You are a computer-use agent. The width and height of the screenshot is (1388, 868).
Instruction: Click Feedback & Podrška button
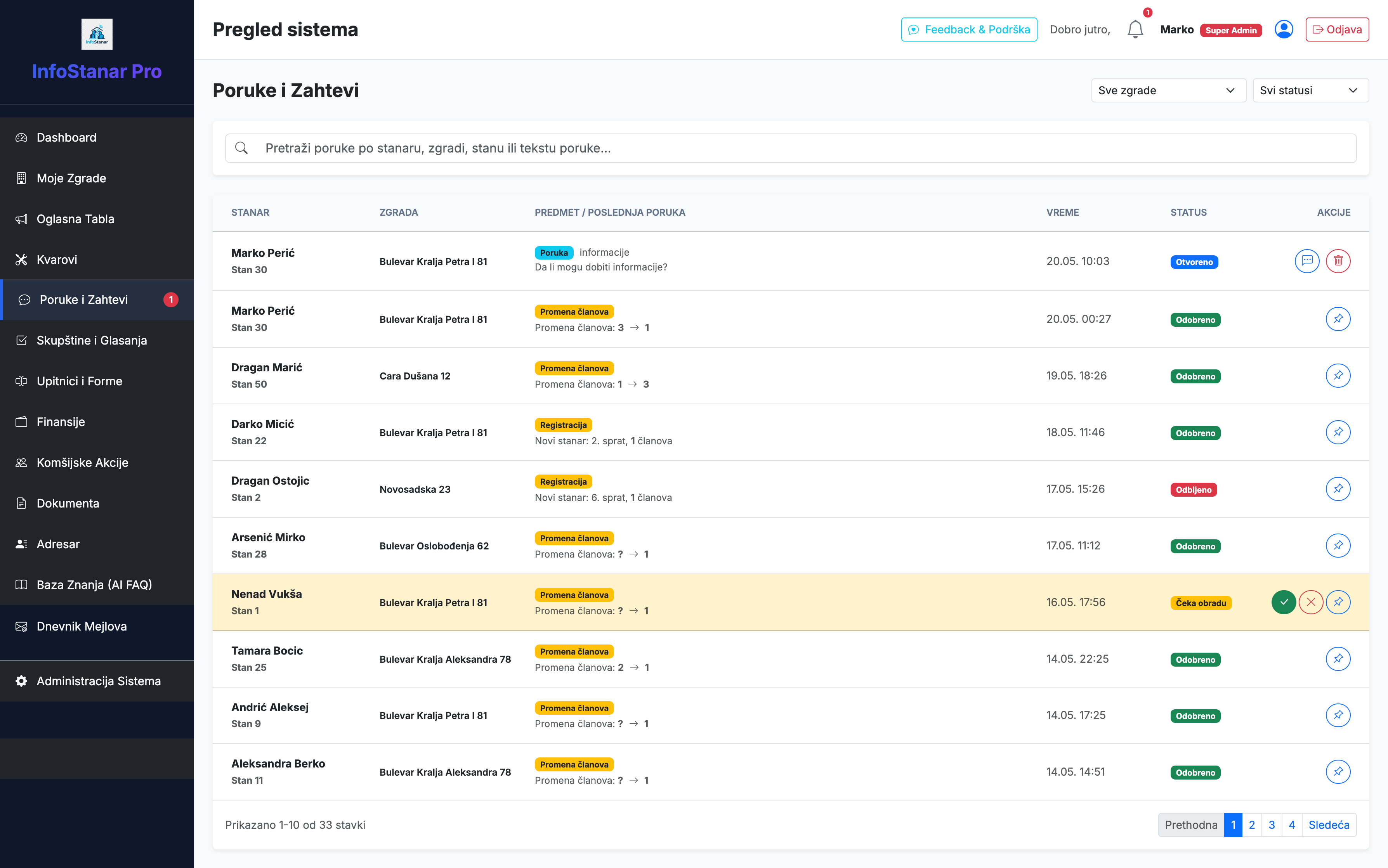coord(969,29)
